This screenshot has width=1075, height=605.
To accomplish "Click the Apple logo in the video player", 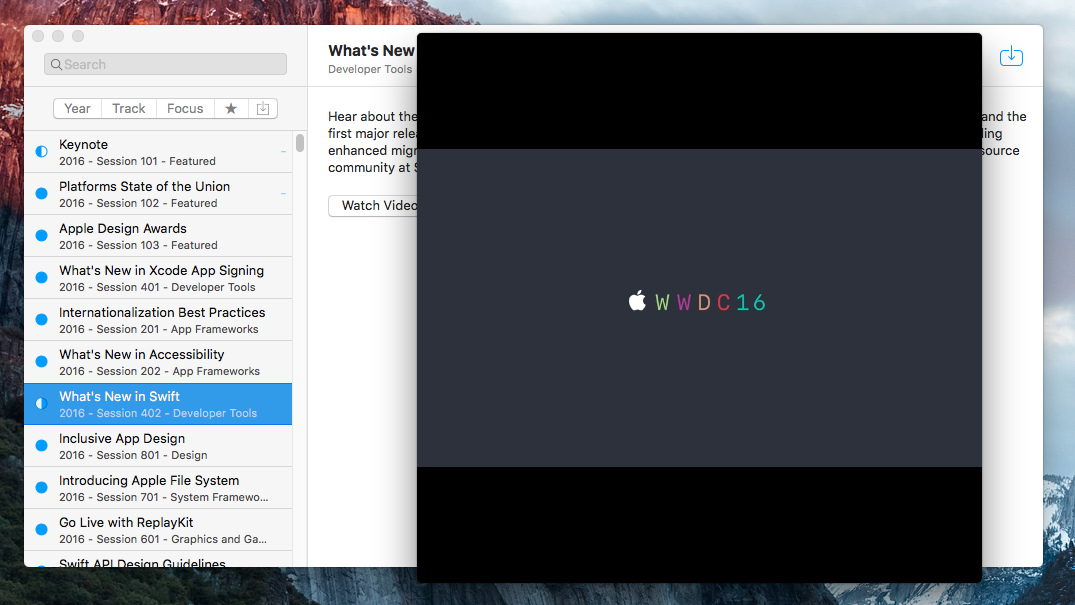I will coord(637,301).
